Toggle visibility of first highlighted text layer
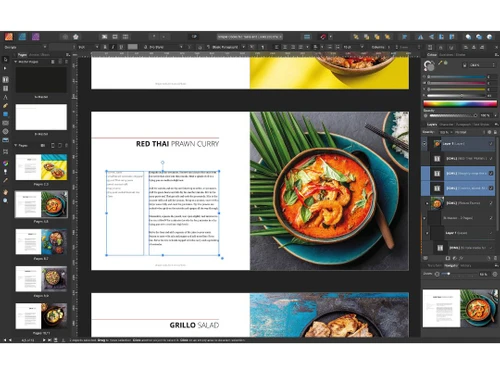Viewport: 500px width, 375px height. [x=491, y=173]
